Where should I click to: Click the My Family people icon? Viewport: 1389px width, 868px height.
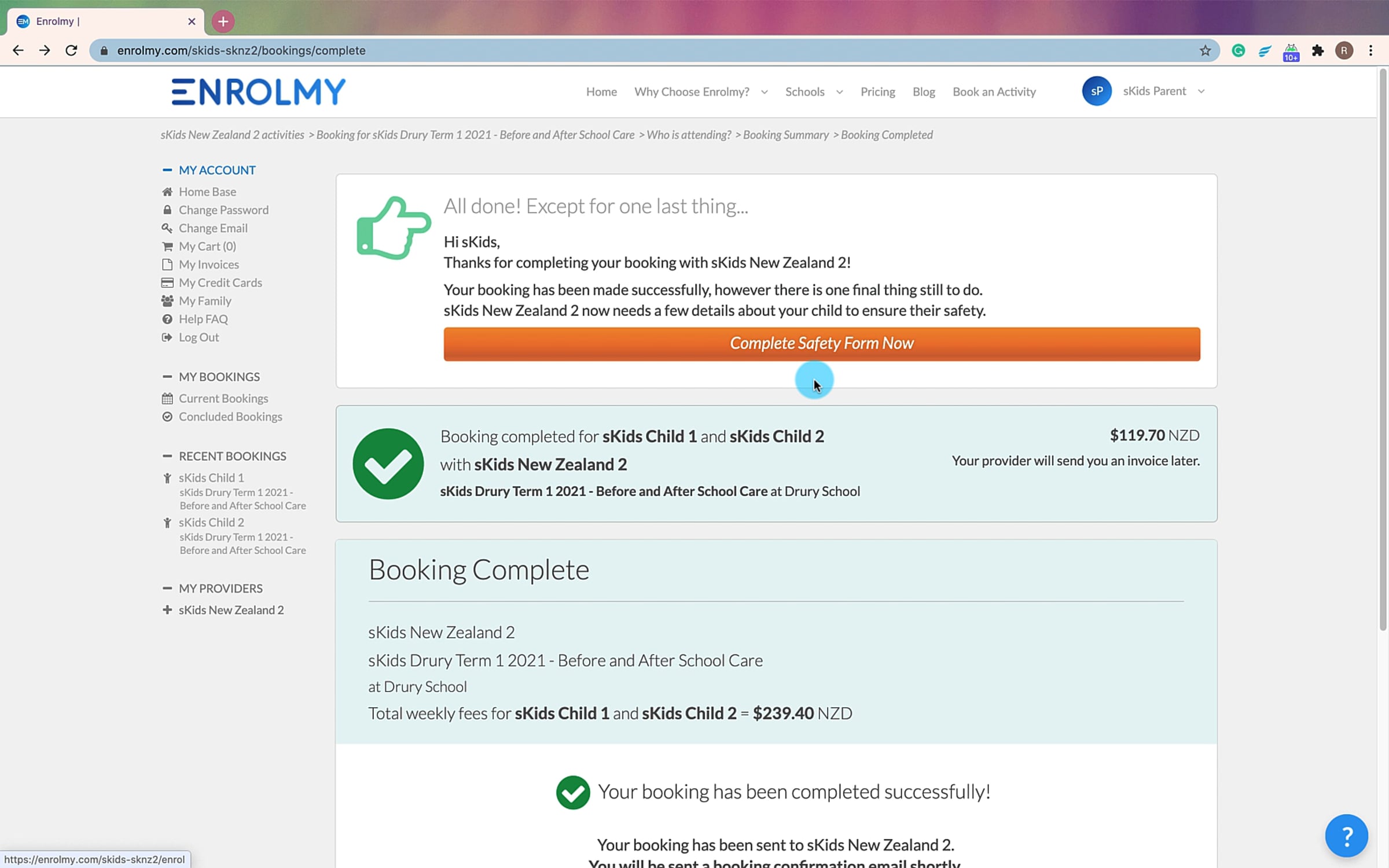(167, 301)
